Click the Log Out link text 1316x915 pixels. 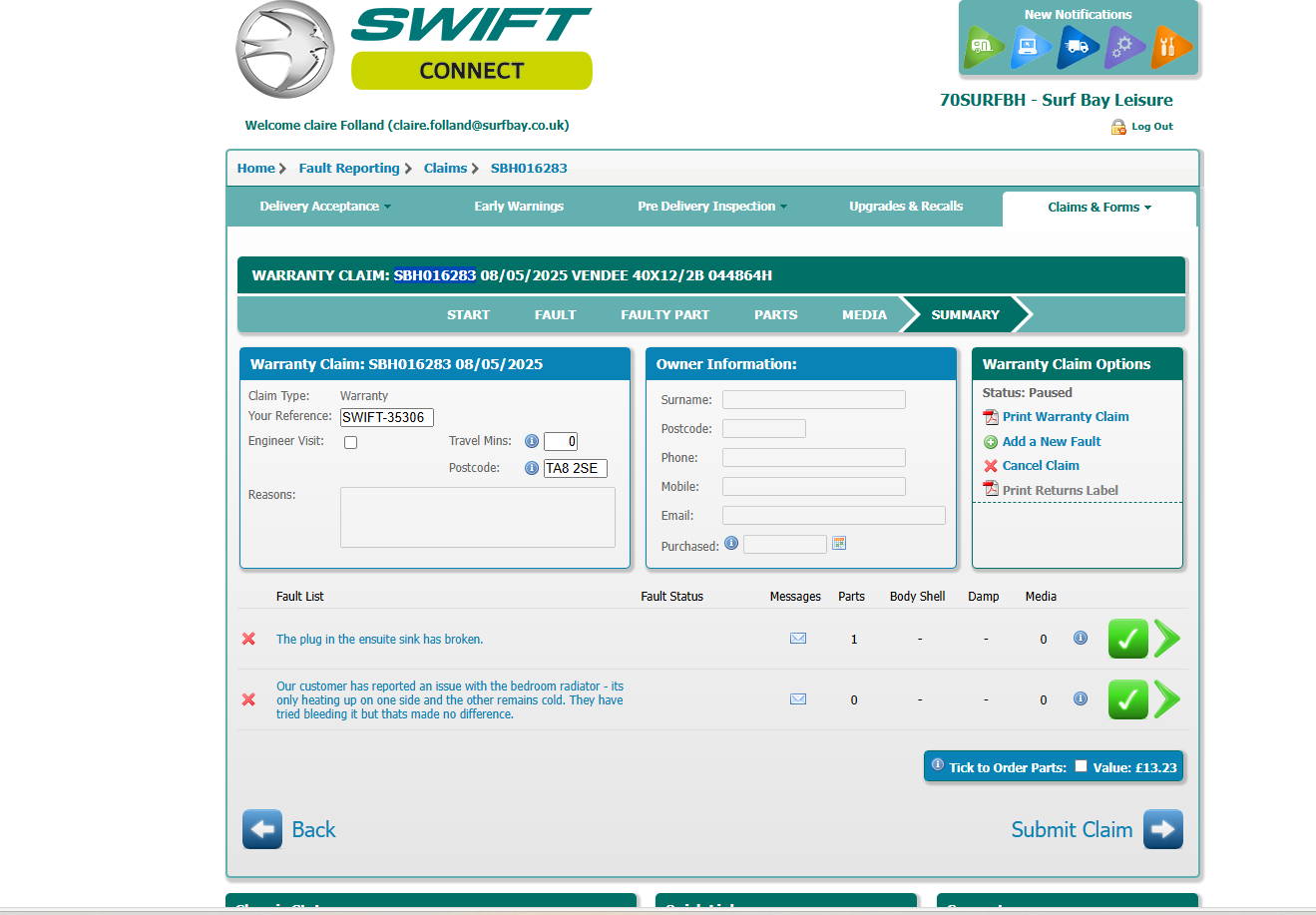click(1152, 127)
